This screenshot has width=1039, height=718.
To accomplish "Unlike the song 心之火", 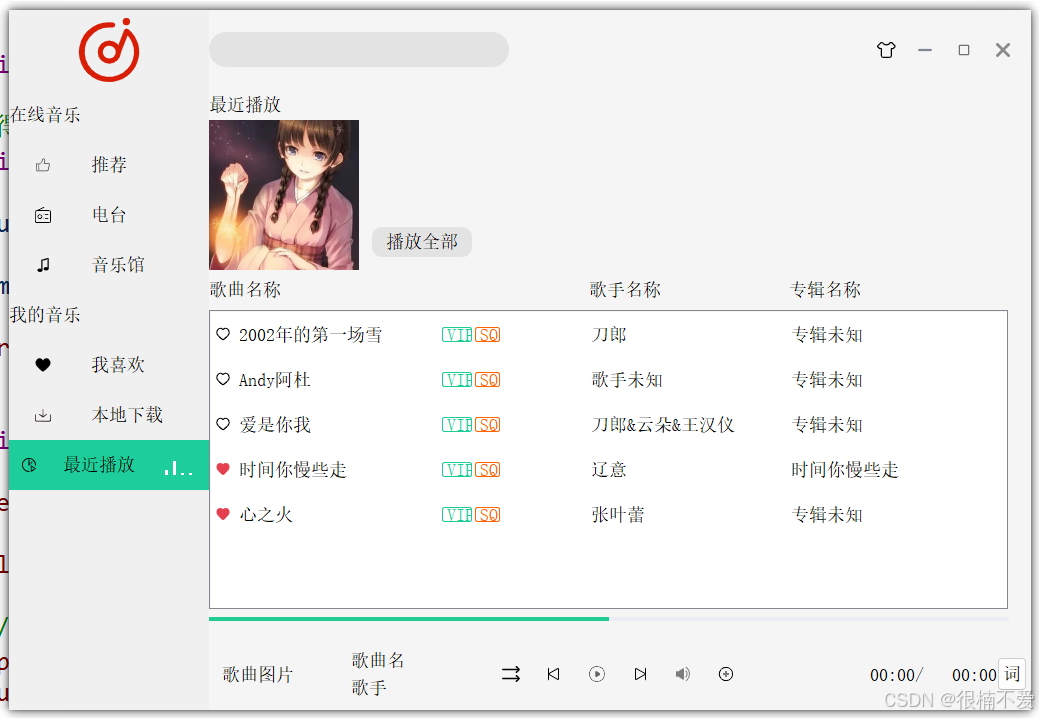I will 223,514.
